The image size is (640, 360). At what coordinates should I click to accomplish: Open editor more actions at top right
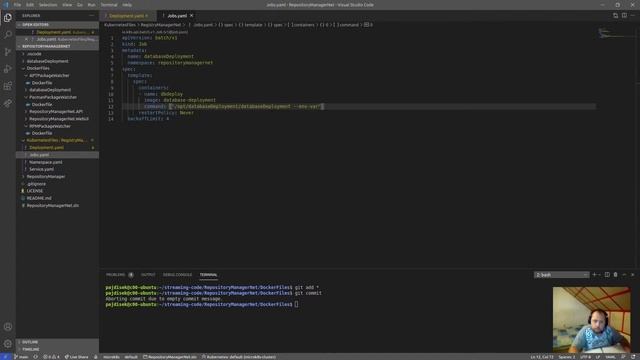point(633,16)
